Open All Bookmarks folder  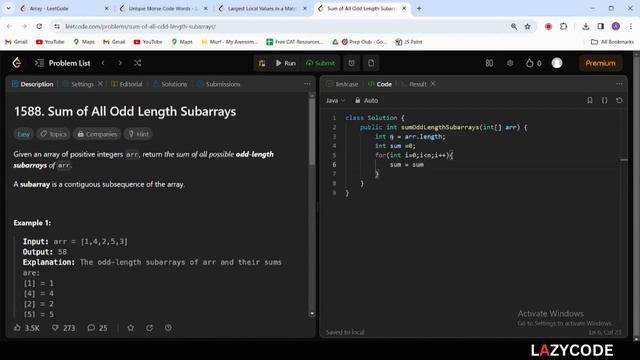click(x=612, y=42)
